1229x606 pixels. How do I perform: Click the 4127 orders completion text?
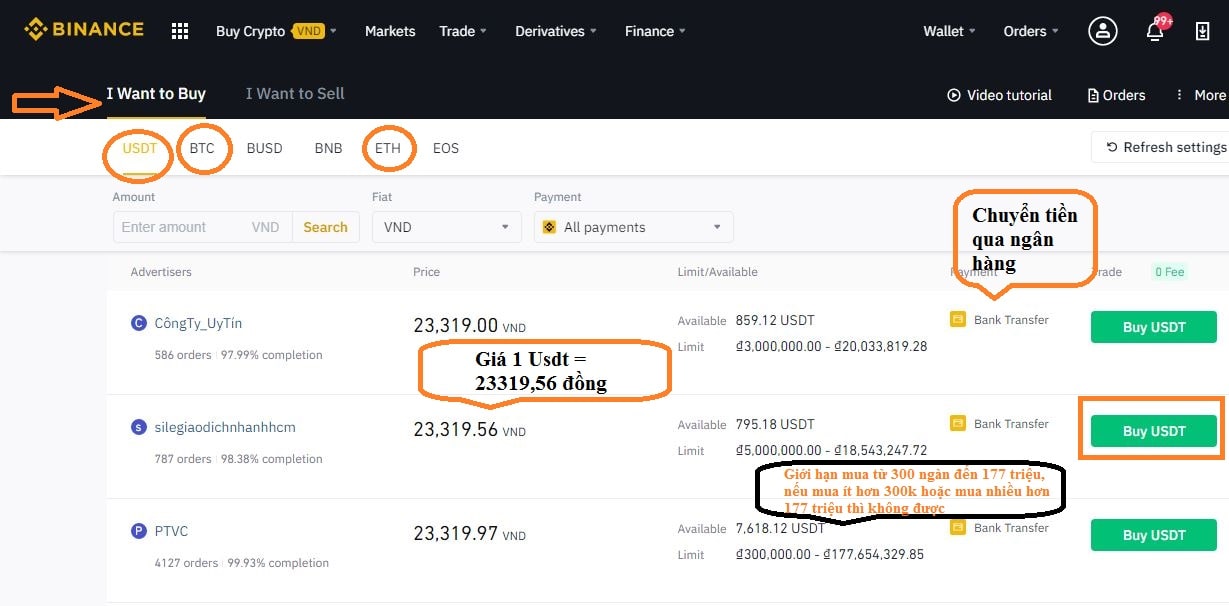(x=241, y=563)
